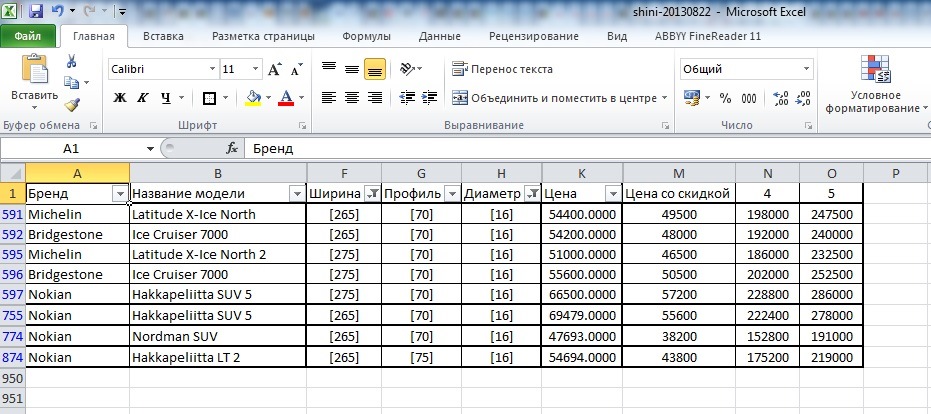Open the font size 11 dropdown
The image size is (931, 414).
(255, 69)
